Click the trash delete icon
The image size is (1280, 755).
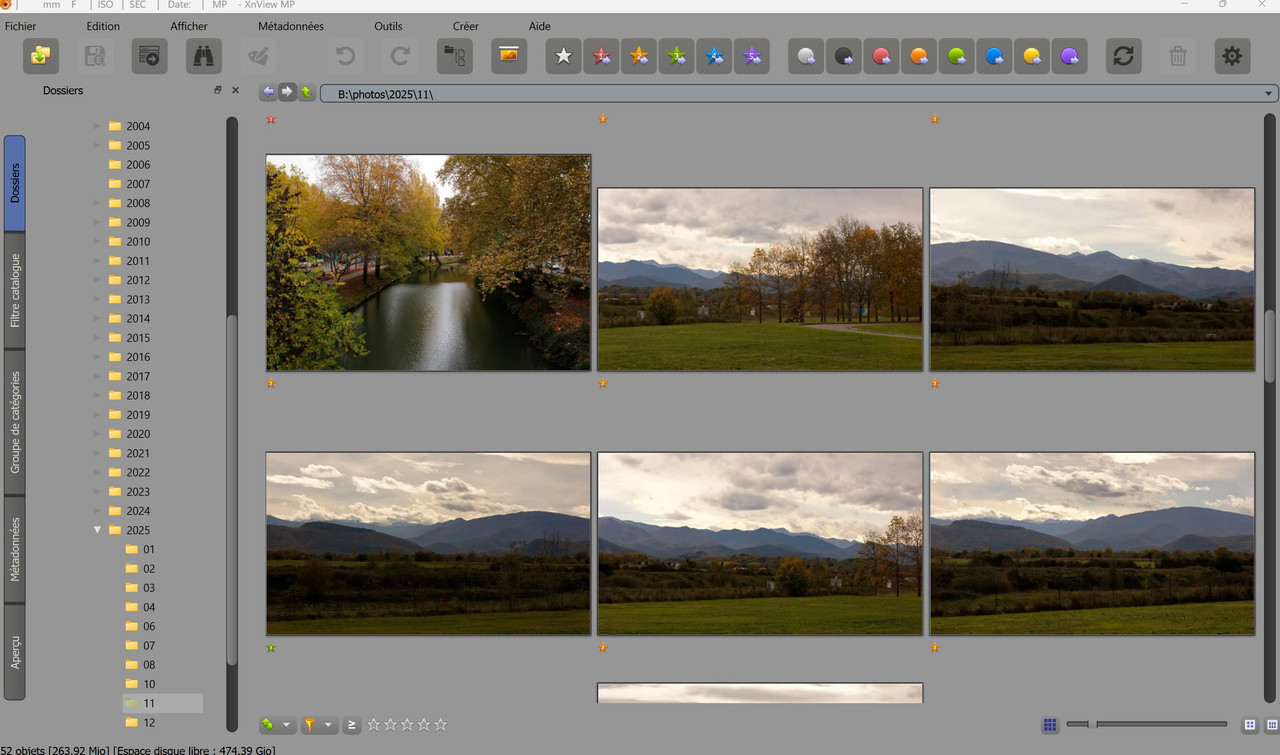[x=1178, y=56]
